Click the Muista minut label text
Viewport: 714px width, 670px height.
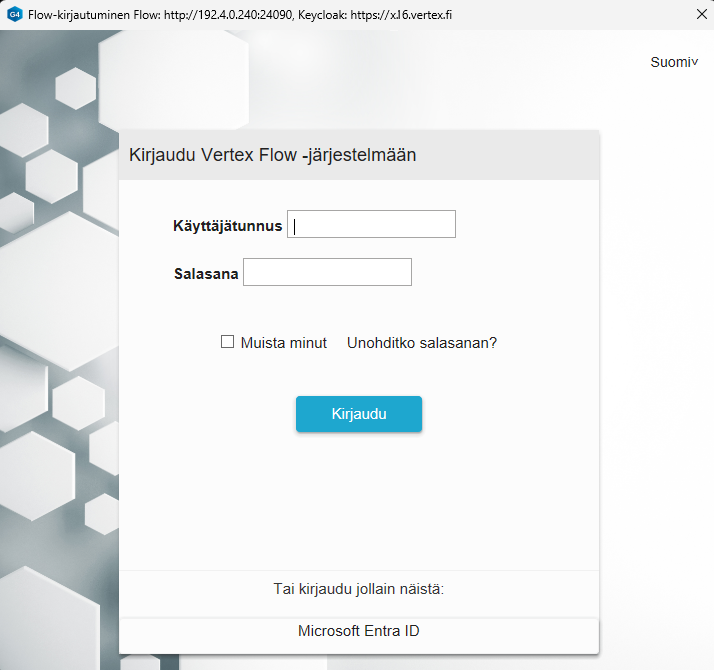[x=283, y=342]
